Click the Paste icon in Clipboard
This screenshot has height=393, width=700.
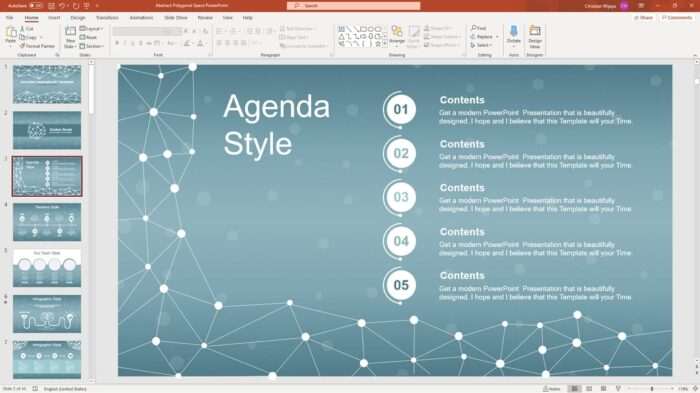pos(11,36)
